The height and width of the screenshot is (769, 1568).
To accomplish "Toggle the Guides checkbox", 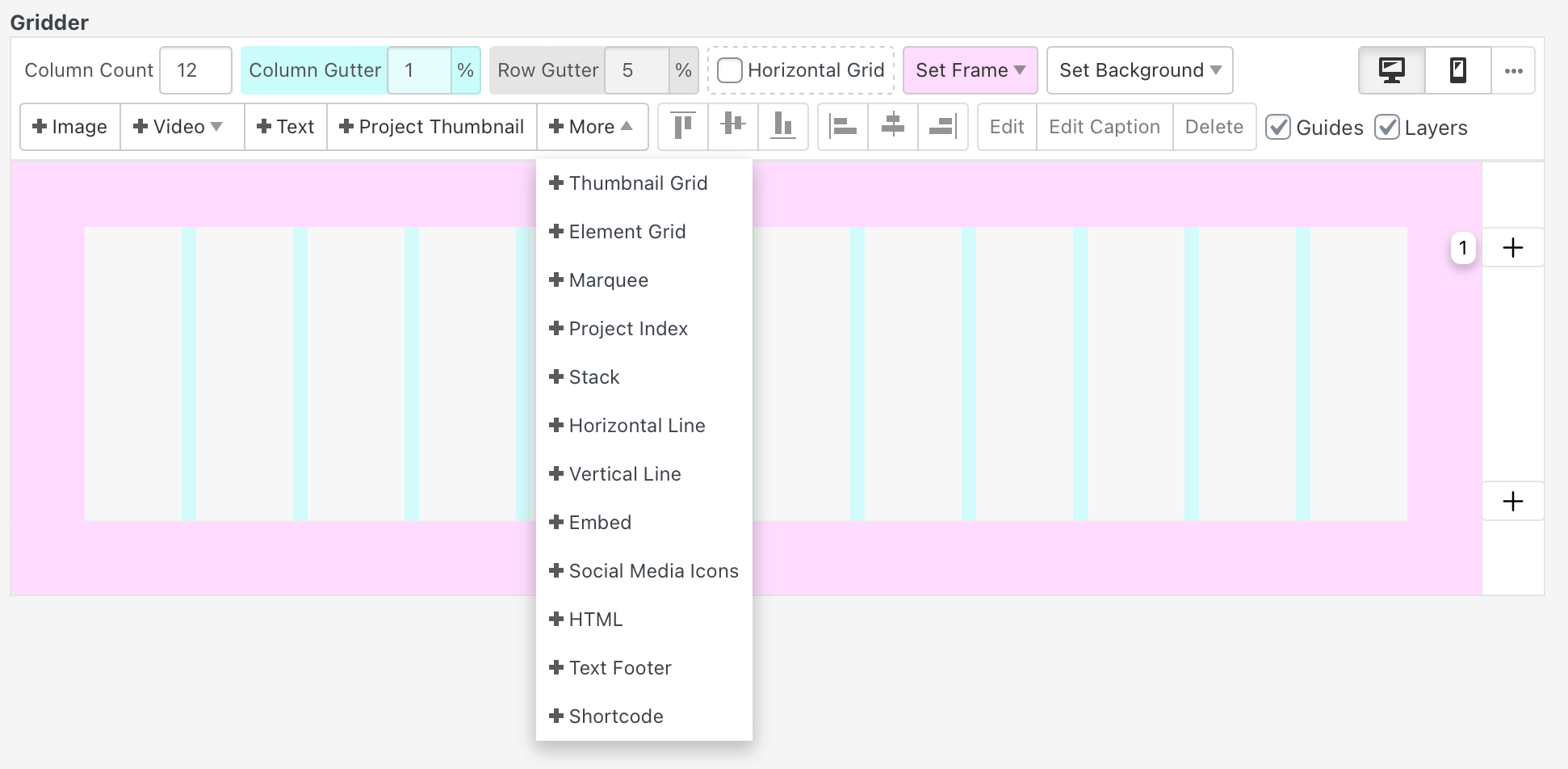I will [x=1278, y=128].
